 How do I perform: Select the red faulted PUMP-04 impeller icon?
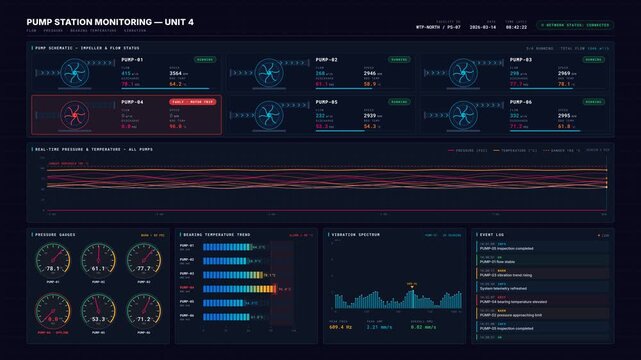pos(74,115)
